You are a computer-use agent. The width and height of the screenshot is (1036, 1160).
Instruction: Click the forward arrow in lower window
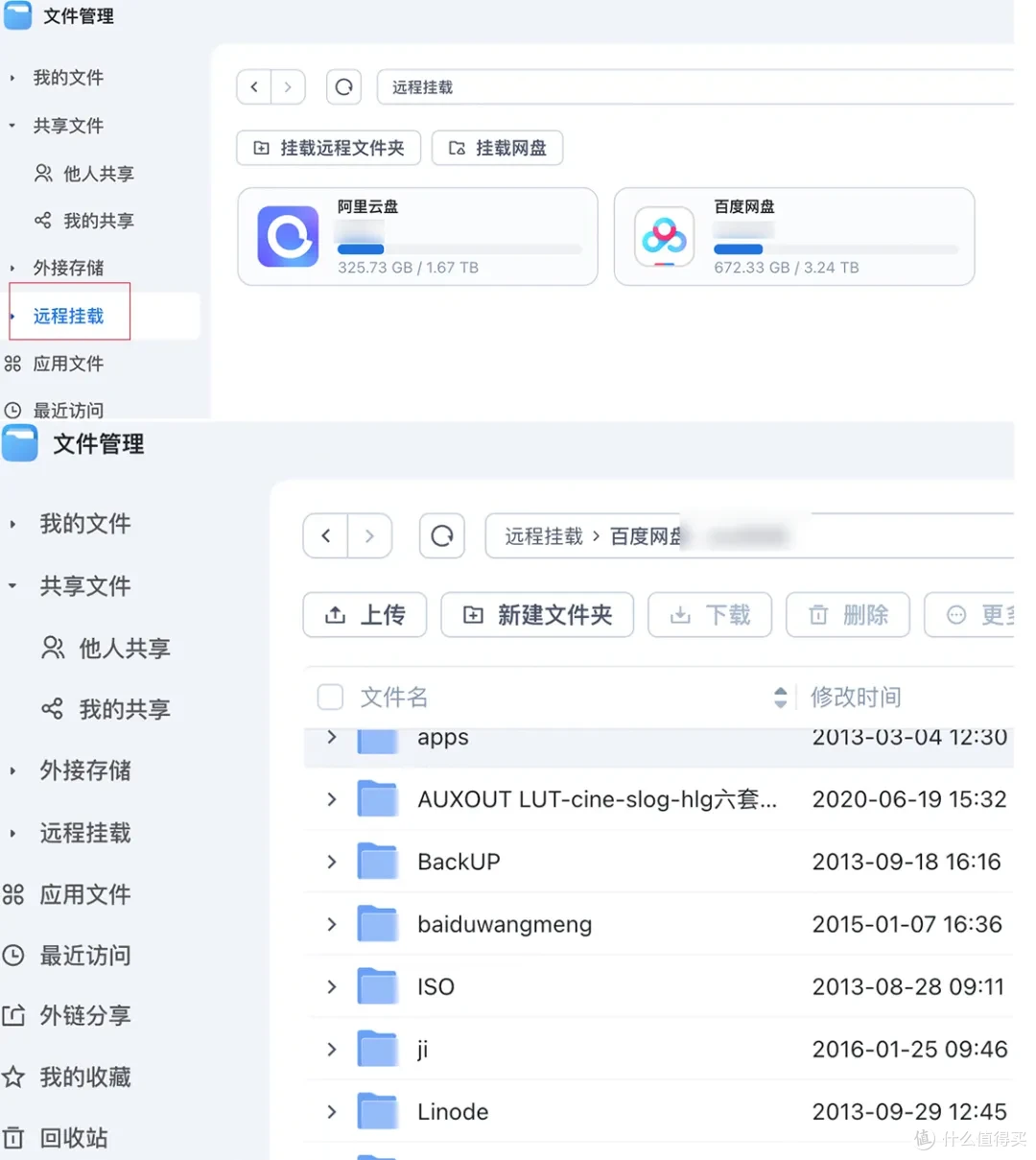(369, 536)
